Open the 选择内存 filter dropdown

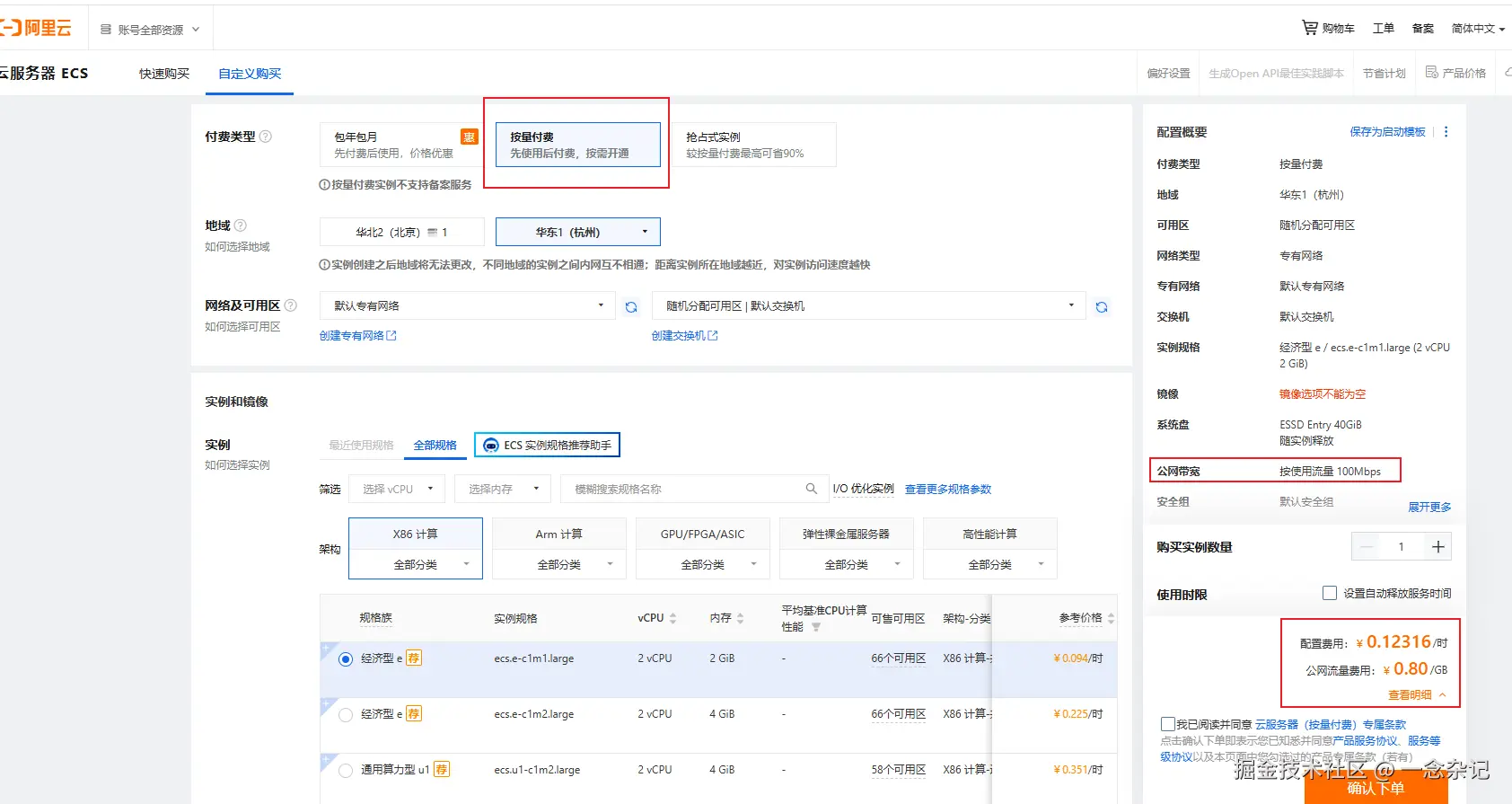503,489
